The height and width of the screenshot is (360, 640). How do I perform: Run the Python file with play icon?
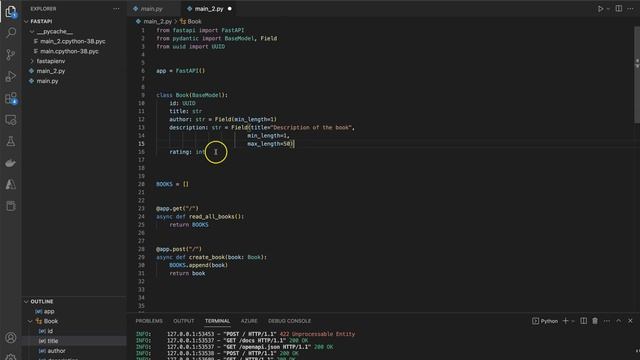click(x=600, y=9)
